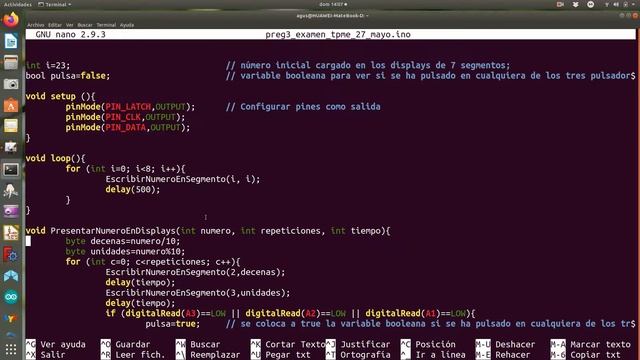The width and height of the screenshot is (640, 360).
Task: Click the 'M-U Deshacer' shortcut hint
Action: click(x=505, y=344)
